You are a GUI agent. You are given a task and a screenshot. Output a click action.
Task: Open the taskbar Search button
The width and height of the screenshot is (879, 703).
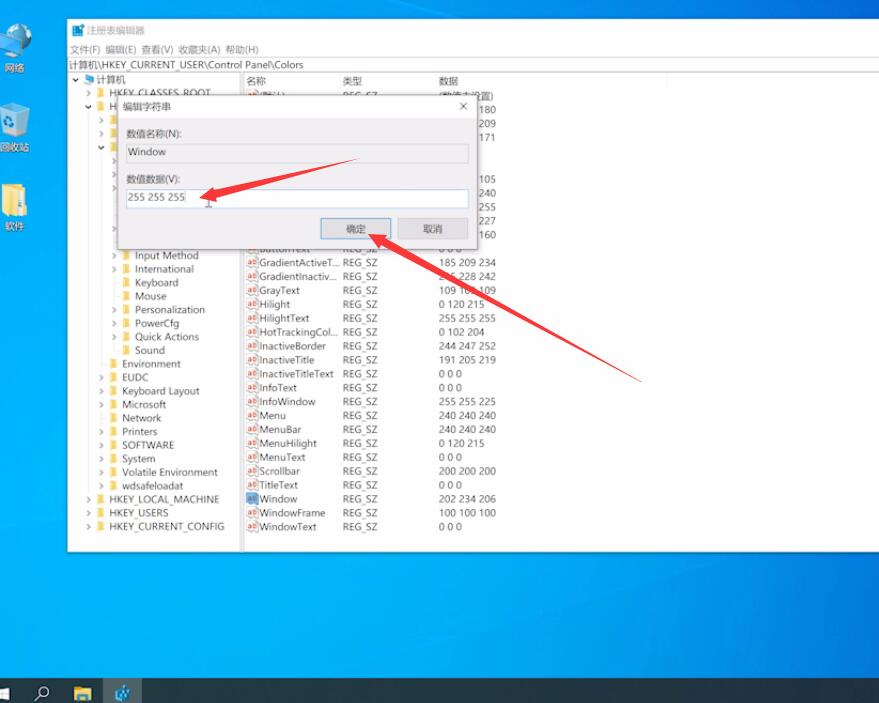click(x=41, y=692)
